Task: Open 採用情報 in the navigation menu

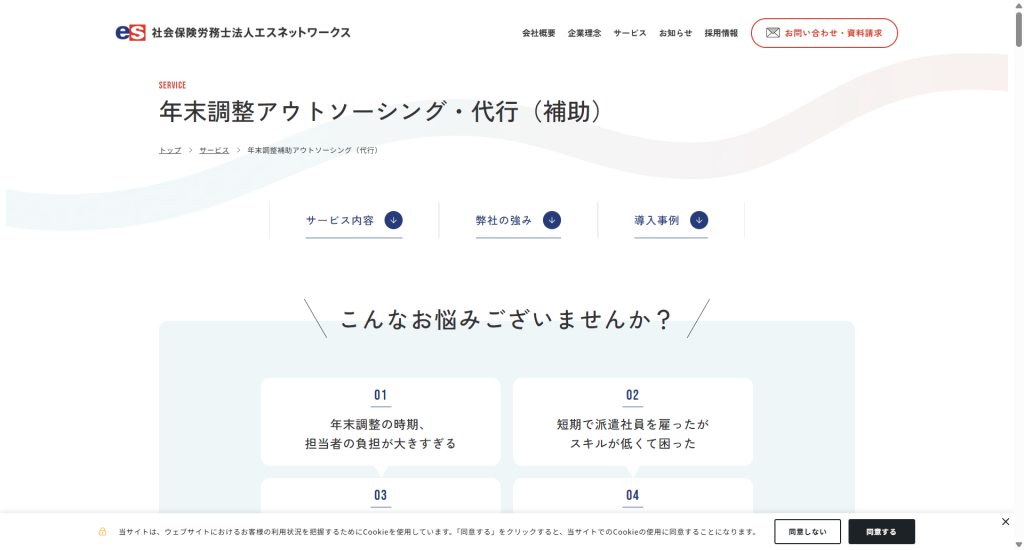Action: pyautogui.click(x=721, y=33)
